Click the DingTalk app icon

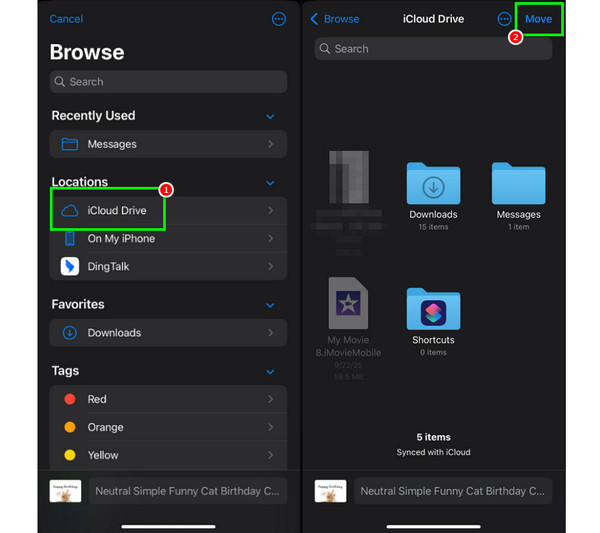pos(70,266)
